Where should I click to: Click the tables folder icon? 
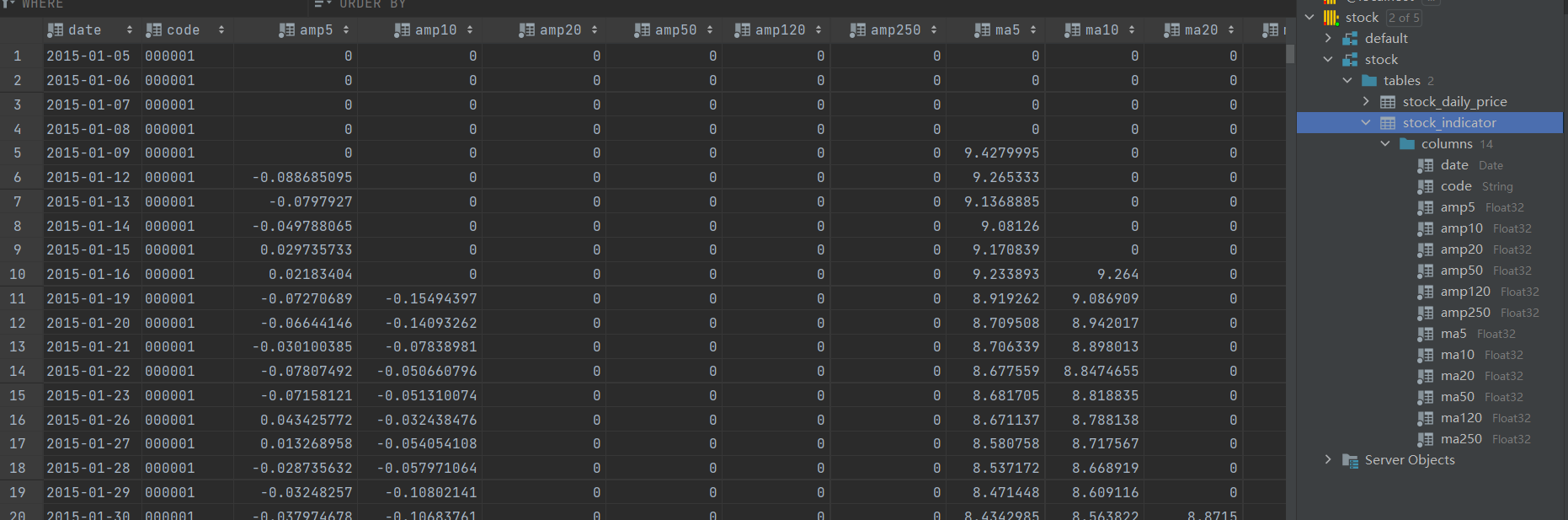click(1369, 81)
